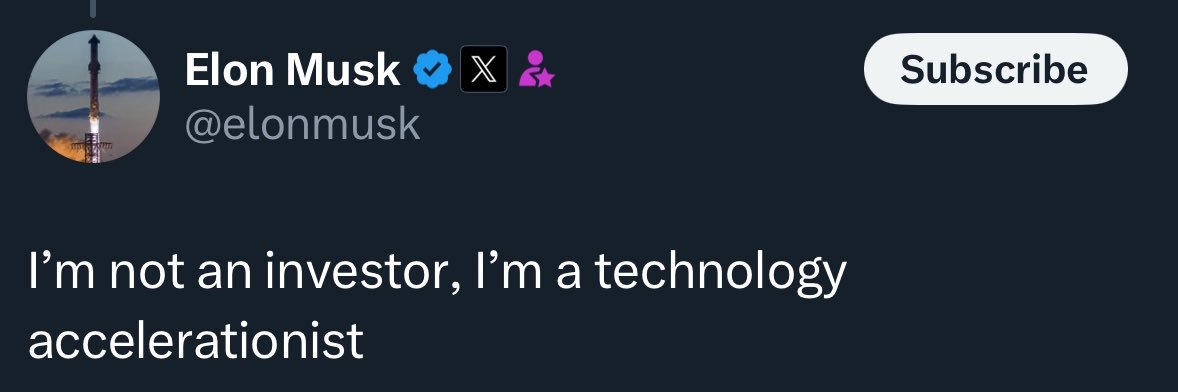
Task: Click the blue verified checkmark badge
Action: point(433,70)
